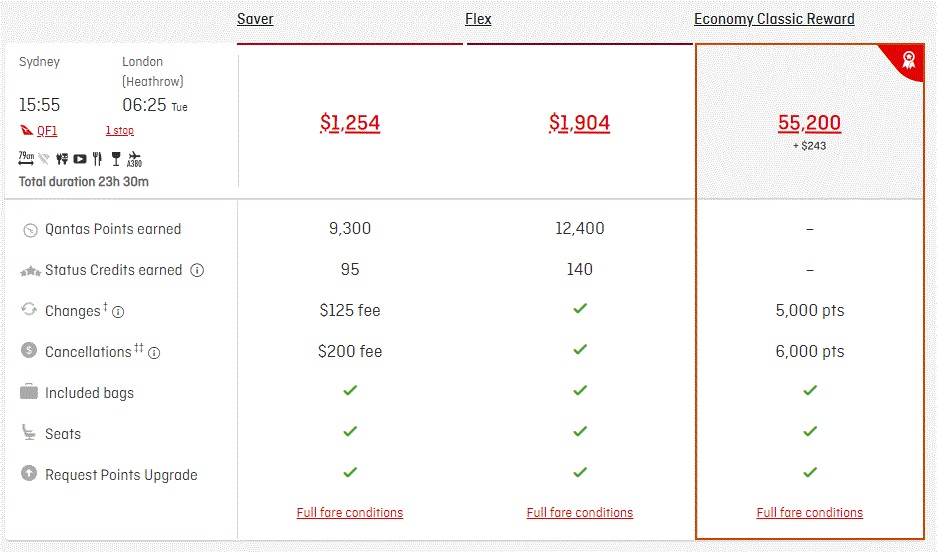Open Full fare conditions under Saver

[x=350, y=513]
